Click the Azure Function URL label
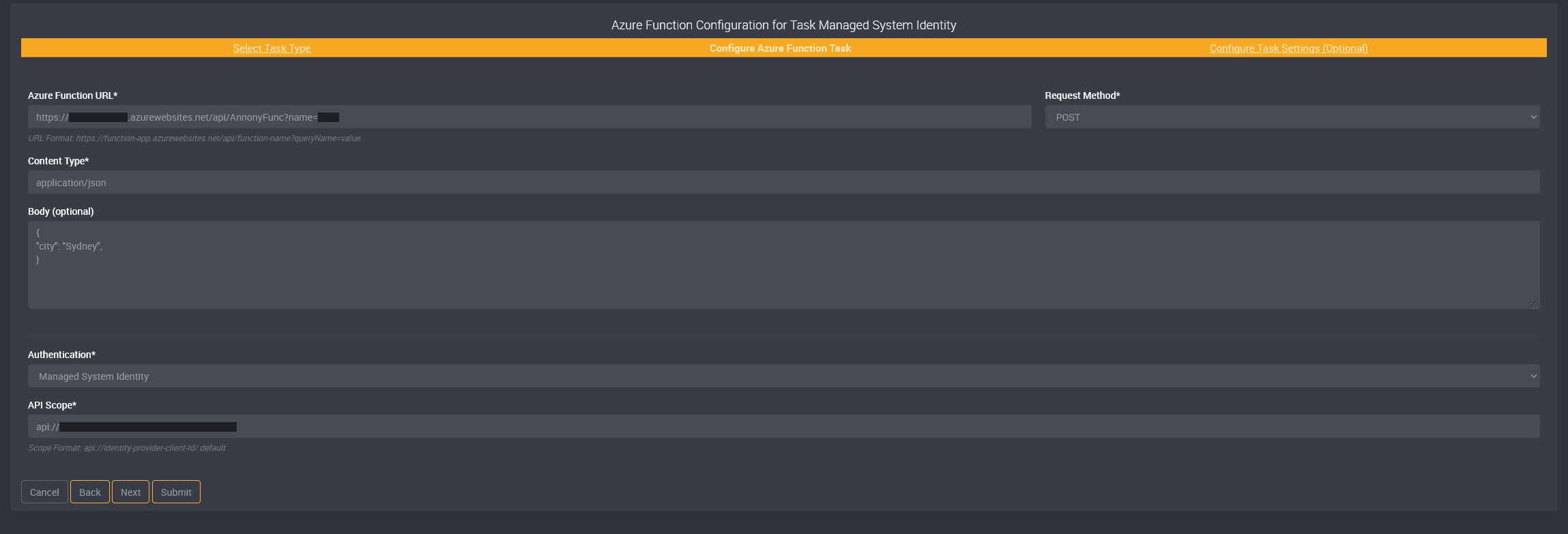The image size is (1568, 534). tap(73, 95)
